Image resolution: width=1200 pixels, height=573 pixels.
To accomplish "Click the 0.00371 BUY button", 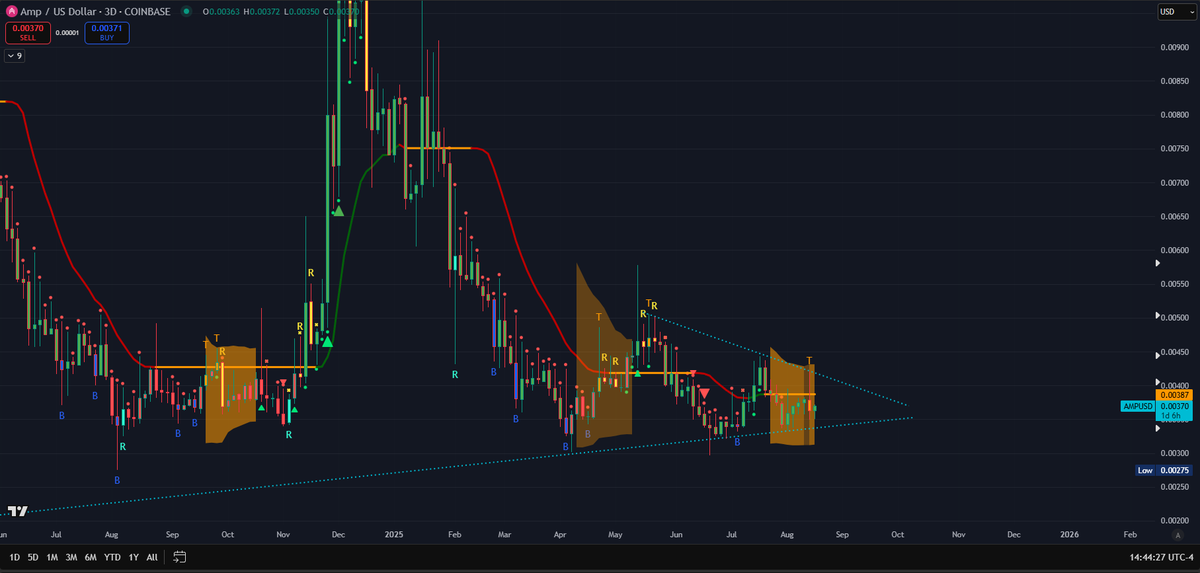I will click(x=106, y=33).
